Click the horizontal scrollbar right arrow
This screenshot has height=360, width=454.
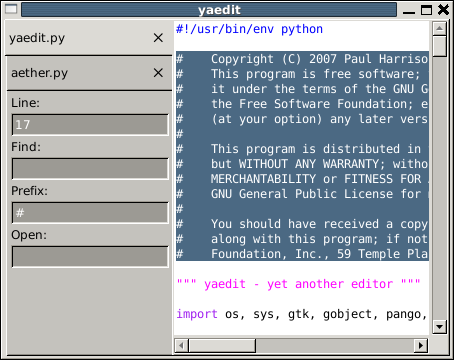tap(421, 345)
